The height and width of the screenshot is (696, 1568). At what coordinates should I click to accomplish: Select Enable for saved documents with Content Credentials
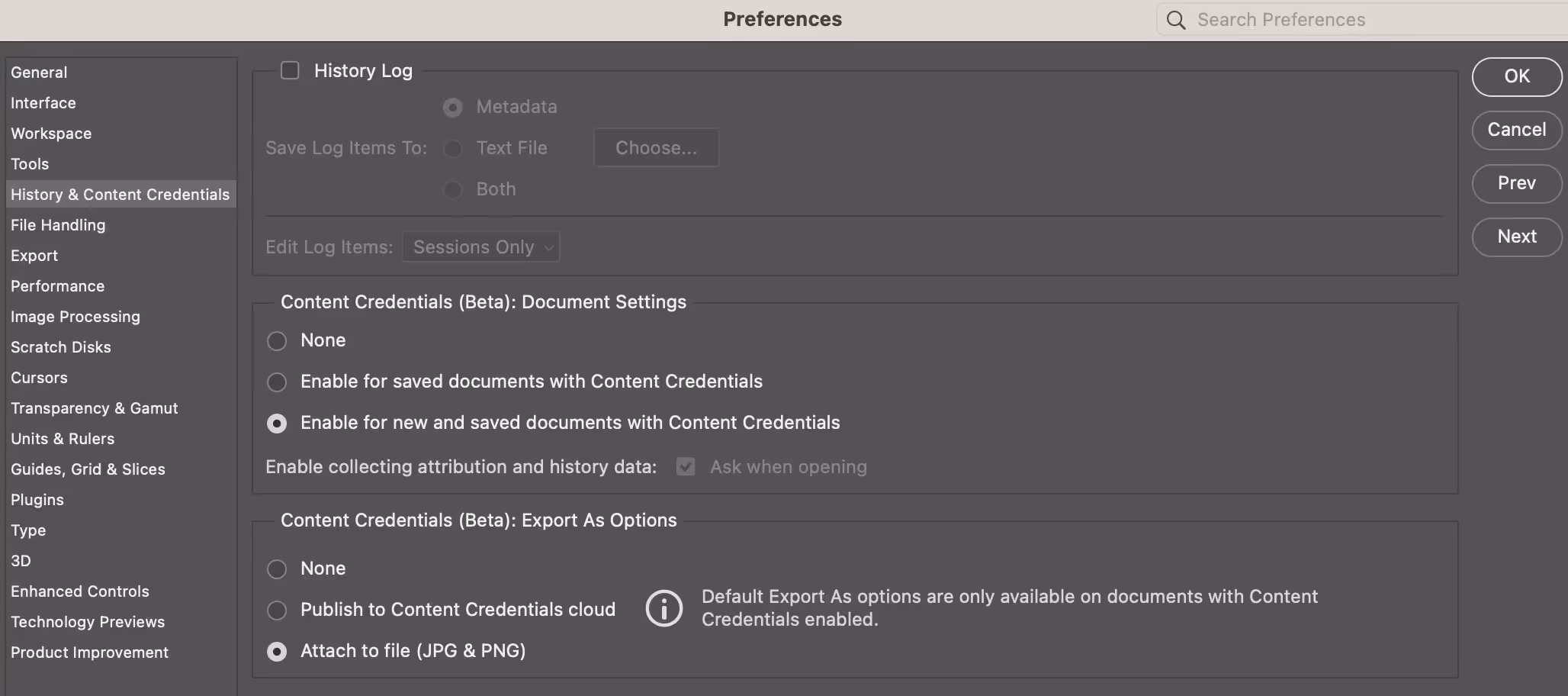point(277,382)
